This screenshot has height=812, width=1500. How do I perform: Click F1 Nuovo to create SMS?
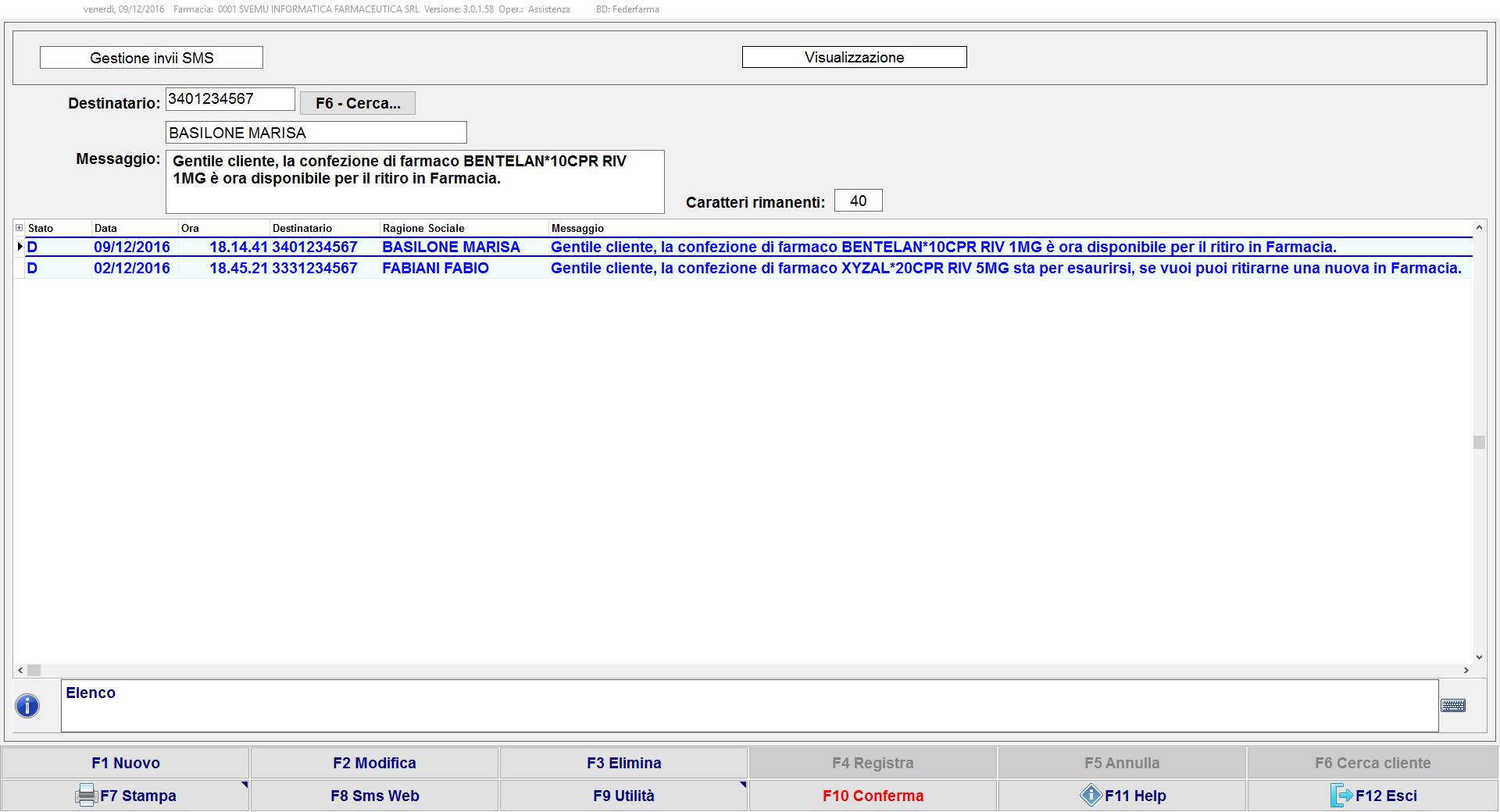[125, 763]
